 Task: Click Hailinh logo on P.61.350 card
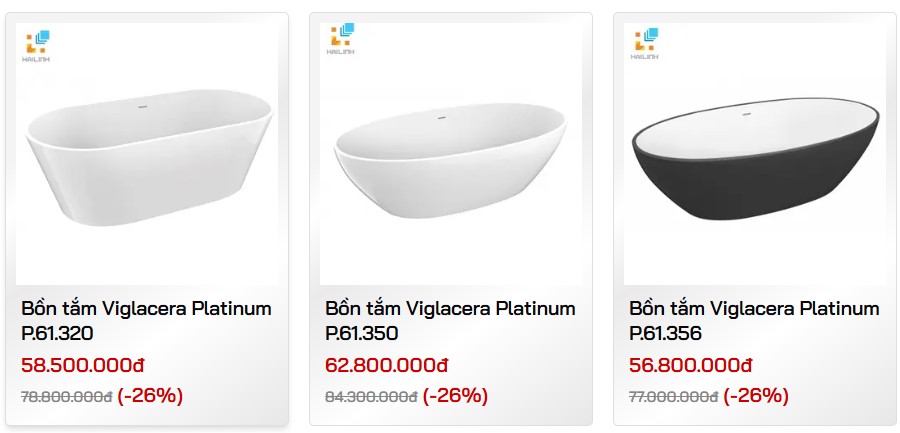click(x=341, y=41)
